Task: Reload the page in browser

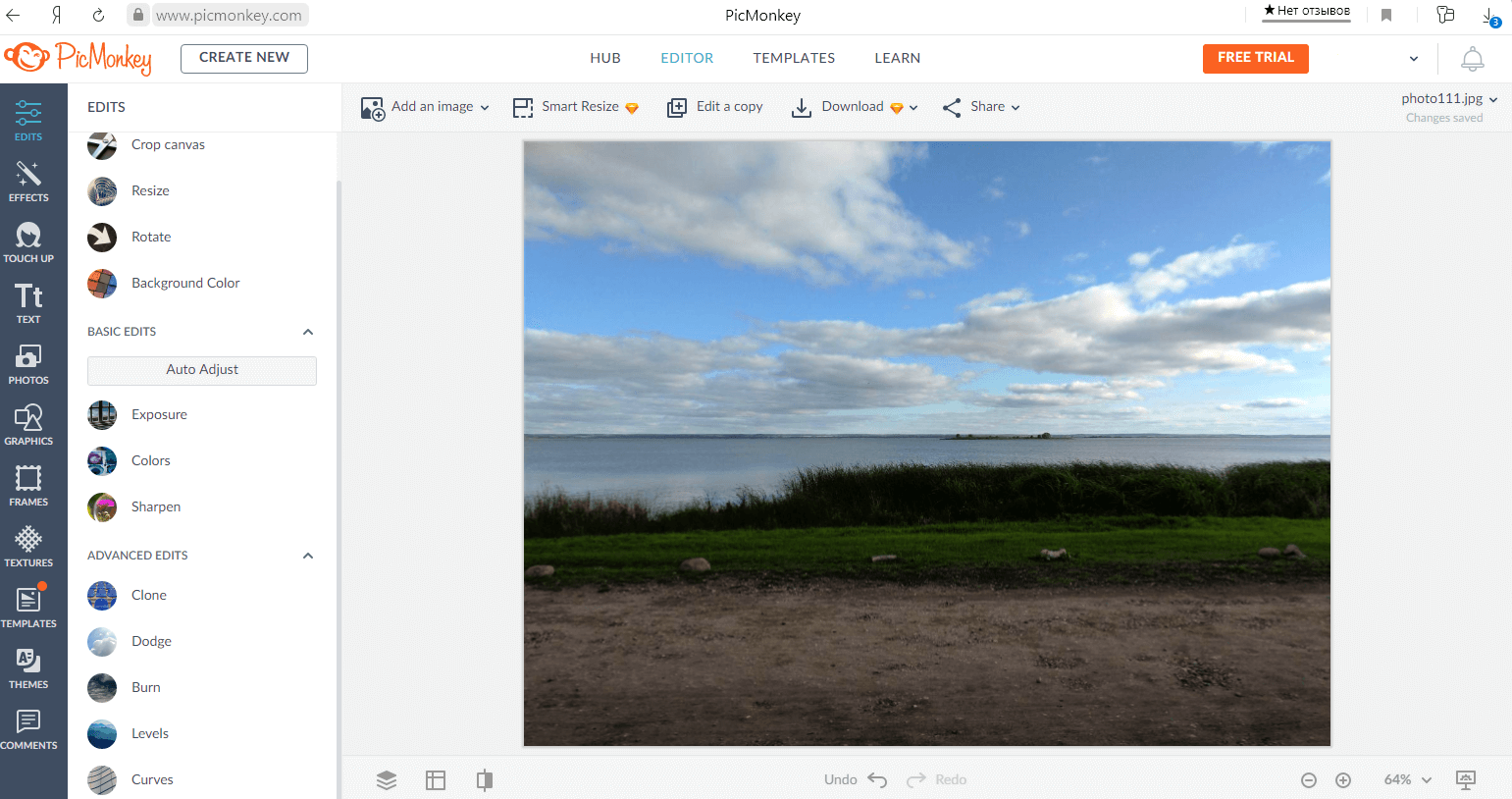Action: (98, 16)
